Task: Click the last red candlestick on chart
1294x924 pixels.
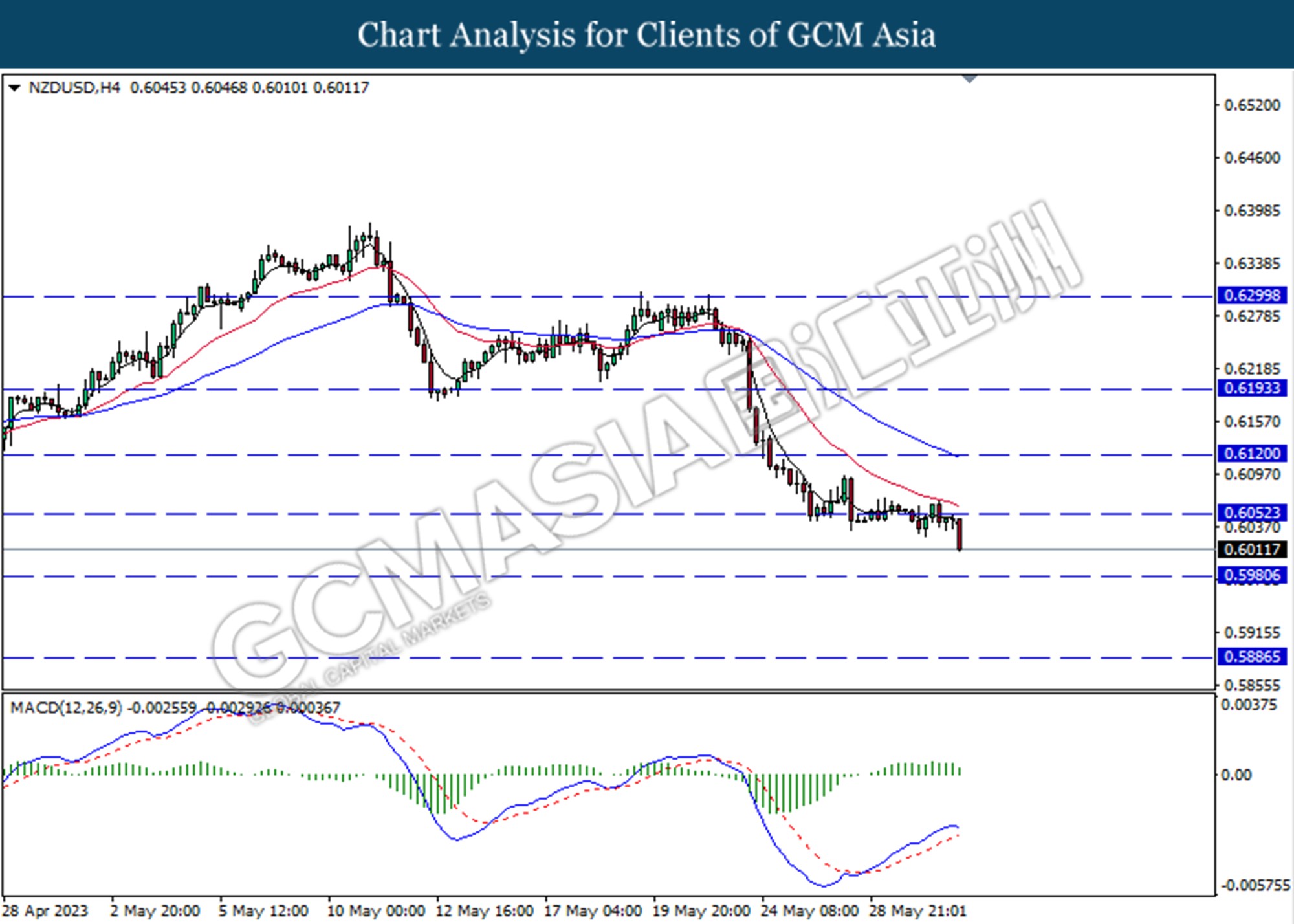Action: [x=959, y=534]
